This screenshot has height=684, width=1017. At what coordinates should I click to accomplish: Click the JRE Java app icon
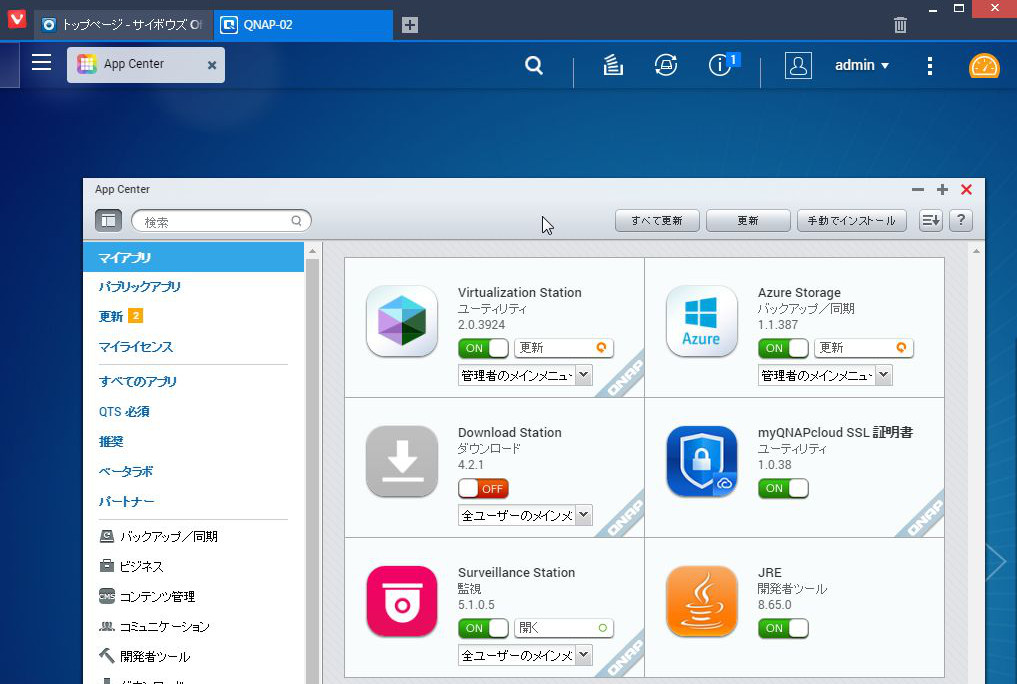click(x=702, y=601)
